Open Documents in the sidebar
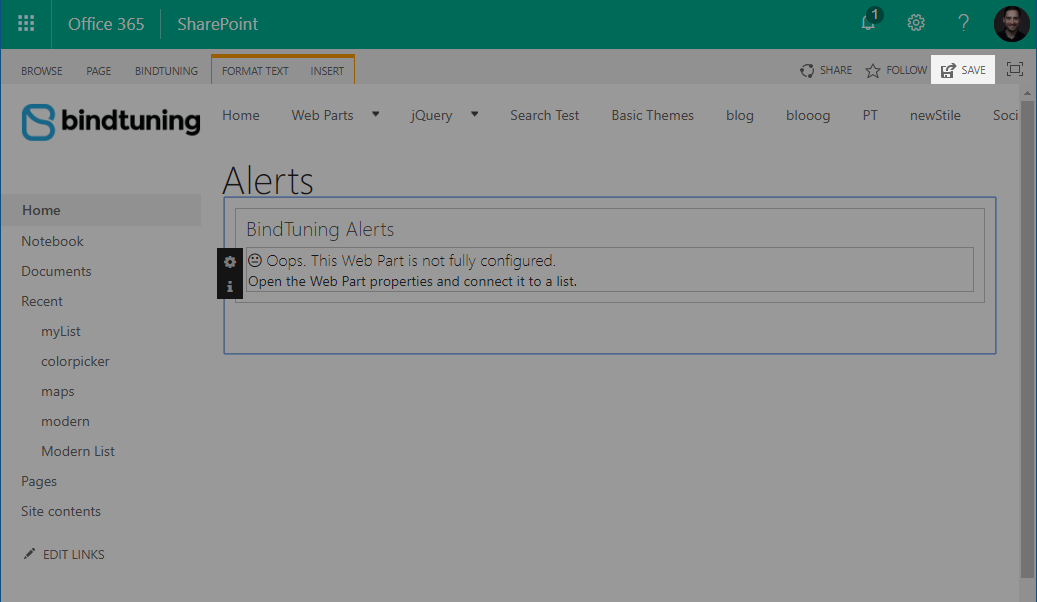1037x602 pixels. pyautogui.click(x=56, y=271)
